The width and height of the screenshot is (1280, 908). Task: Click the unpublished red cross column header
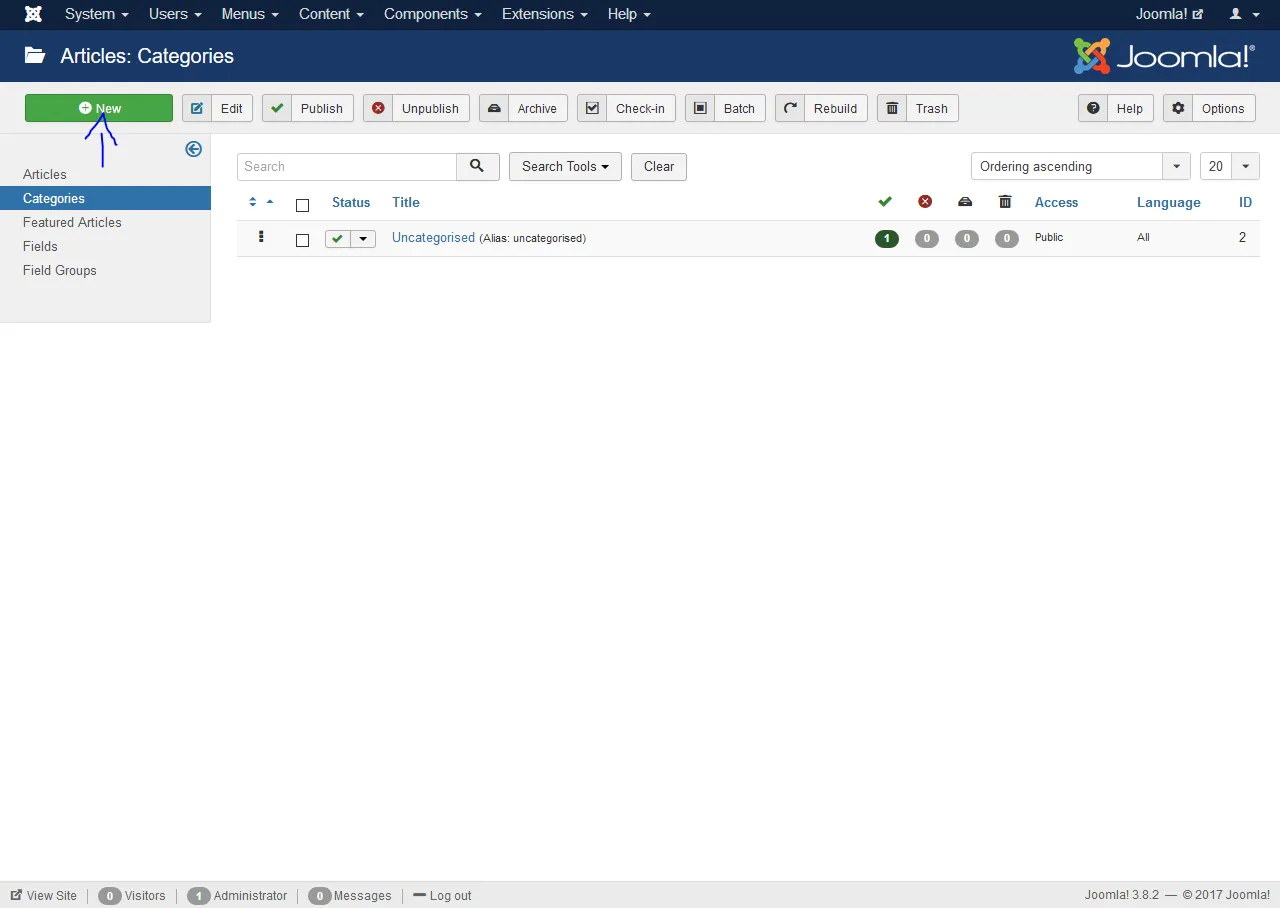pyautogui.click(x=925, y=202)
